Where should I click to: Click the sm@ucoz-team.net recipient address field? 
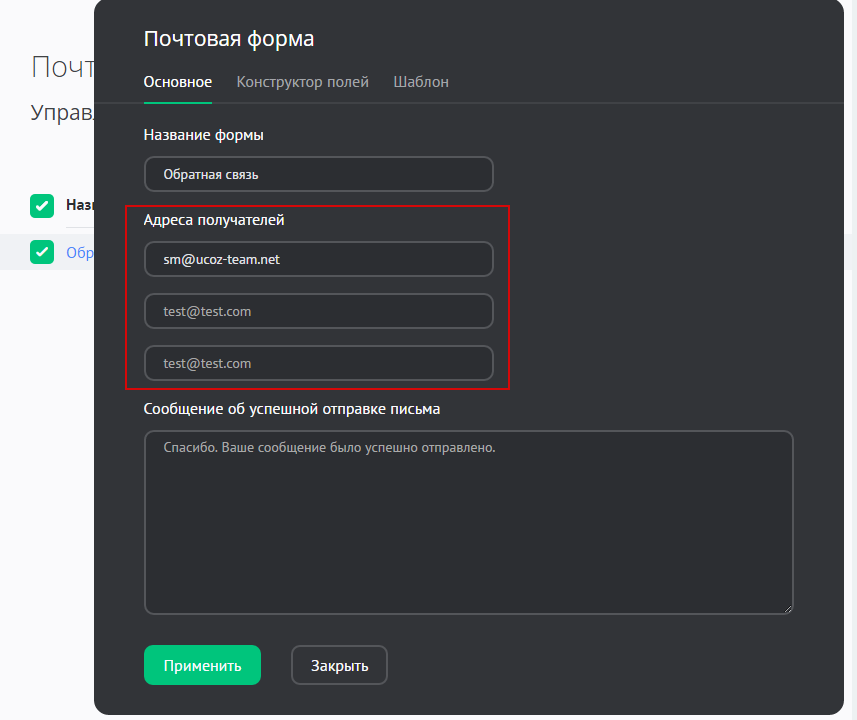pos(318,259)
